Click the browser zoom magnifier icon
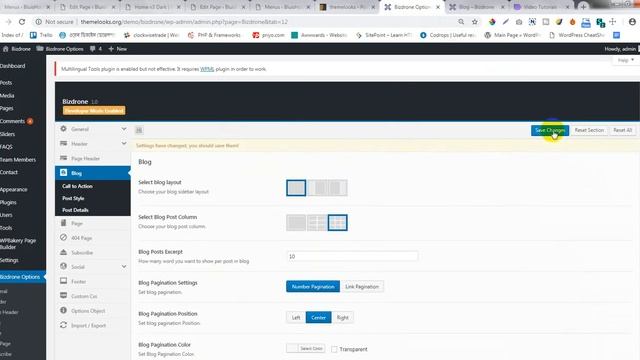 461,22
